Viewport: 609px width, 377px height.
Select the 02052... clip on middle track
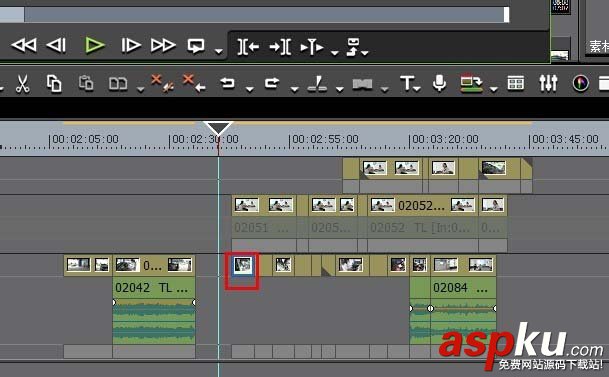pos(423,205)
